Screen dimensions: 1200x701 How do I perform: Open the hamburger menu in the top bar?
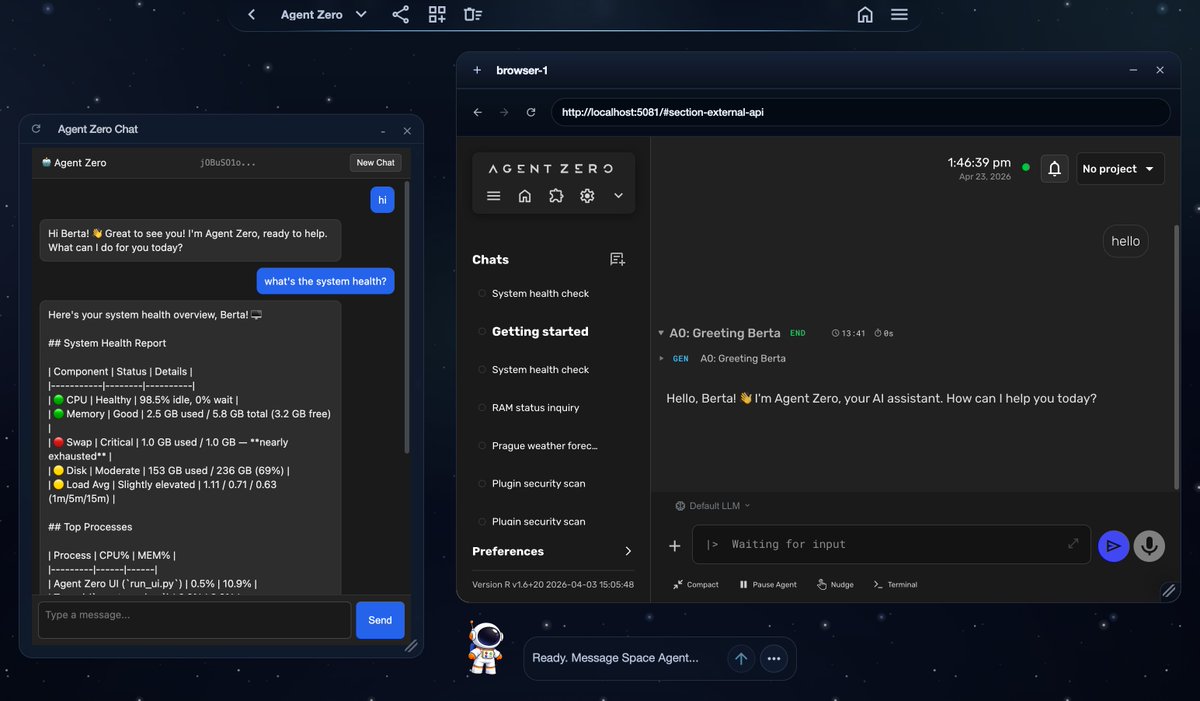[x=899, y=15]
